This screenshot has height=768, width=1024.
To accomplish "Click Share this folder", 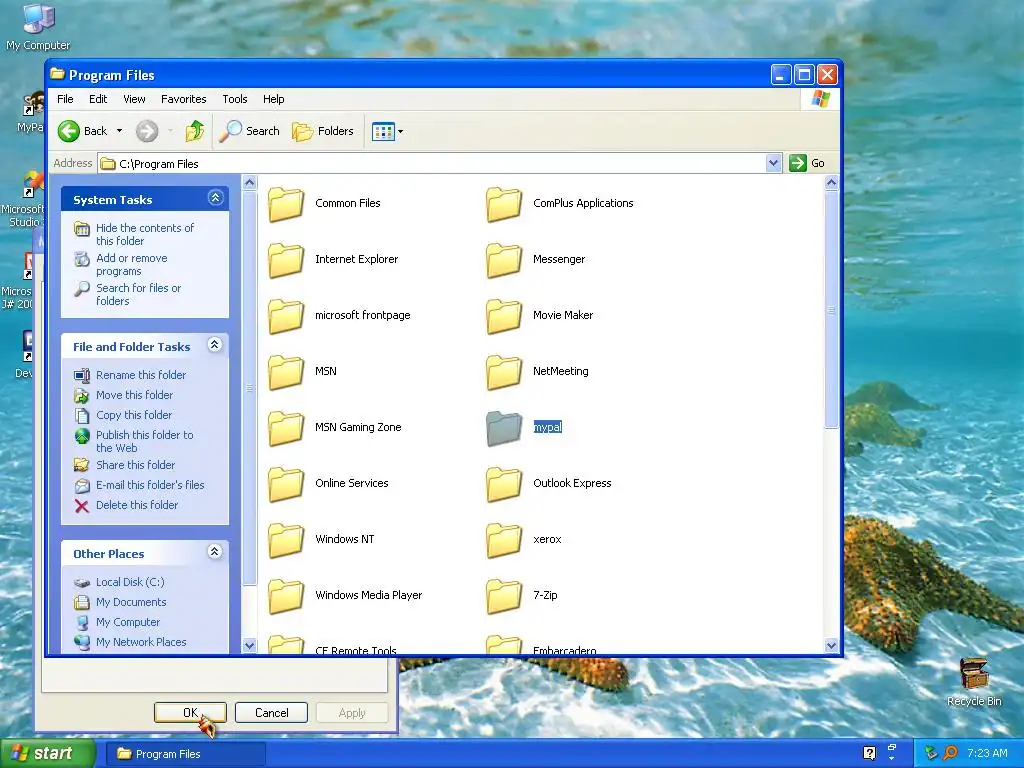I will pyautogui.click(x=136, y=465).
